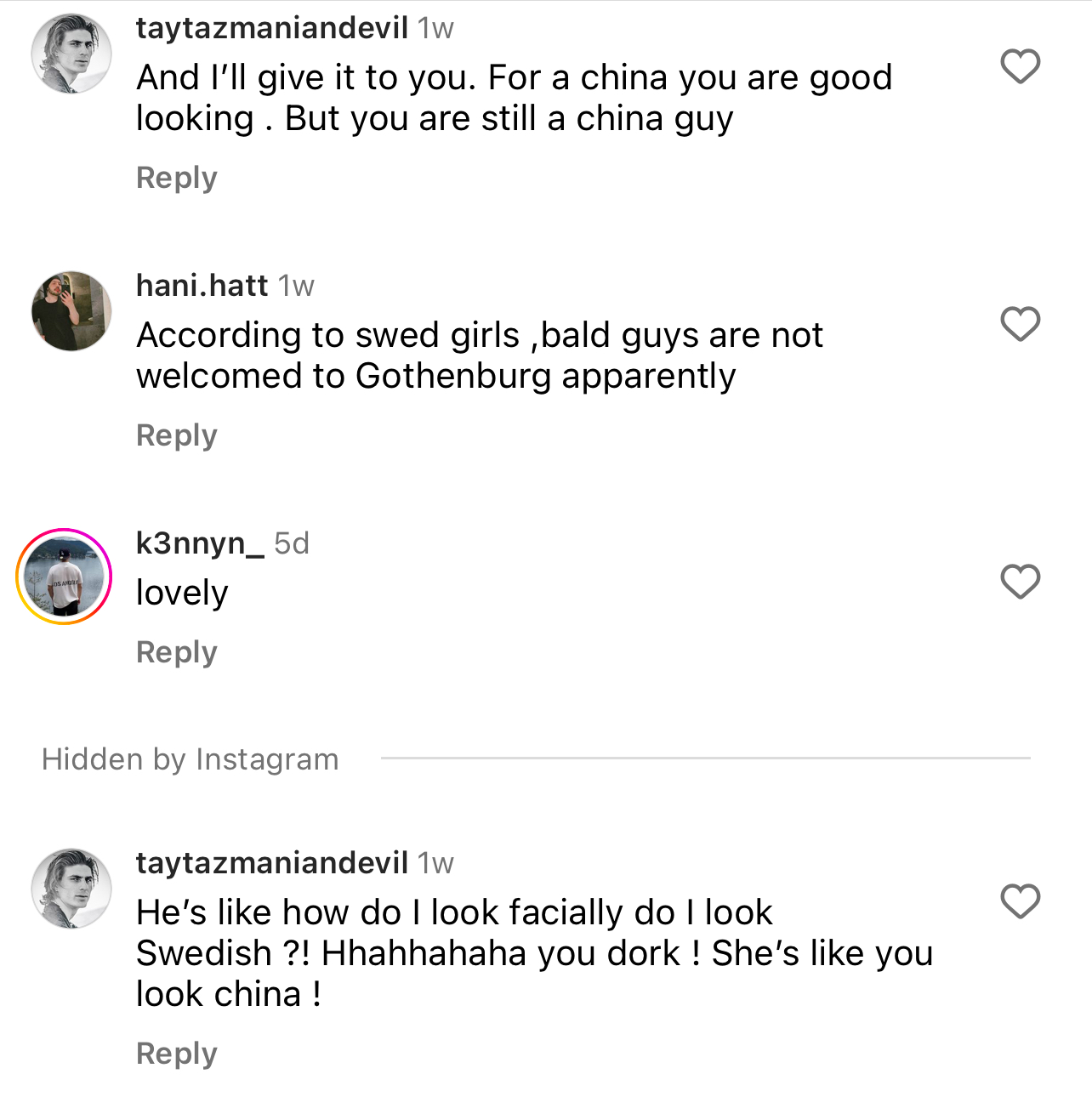Open hani.hatt's profile picture

pyautogui.click(x=71, y=311)
